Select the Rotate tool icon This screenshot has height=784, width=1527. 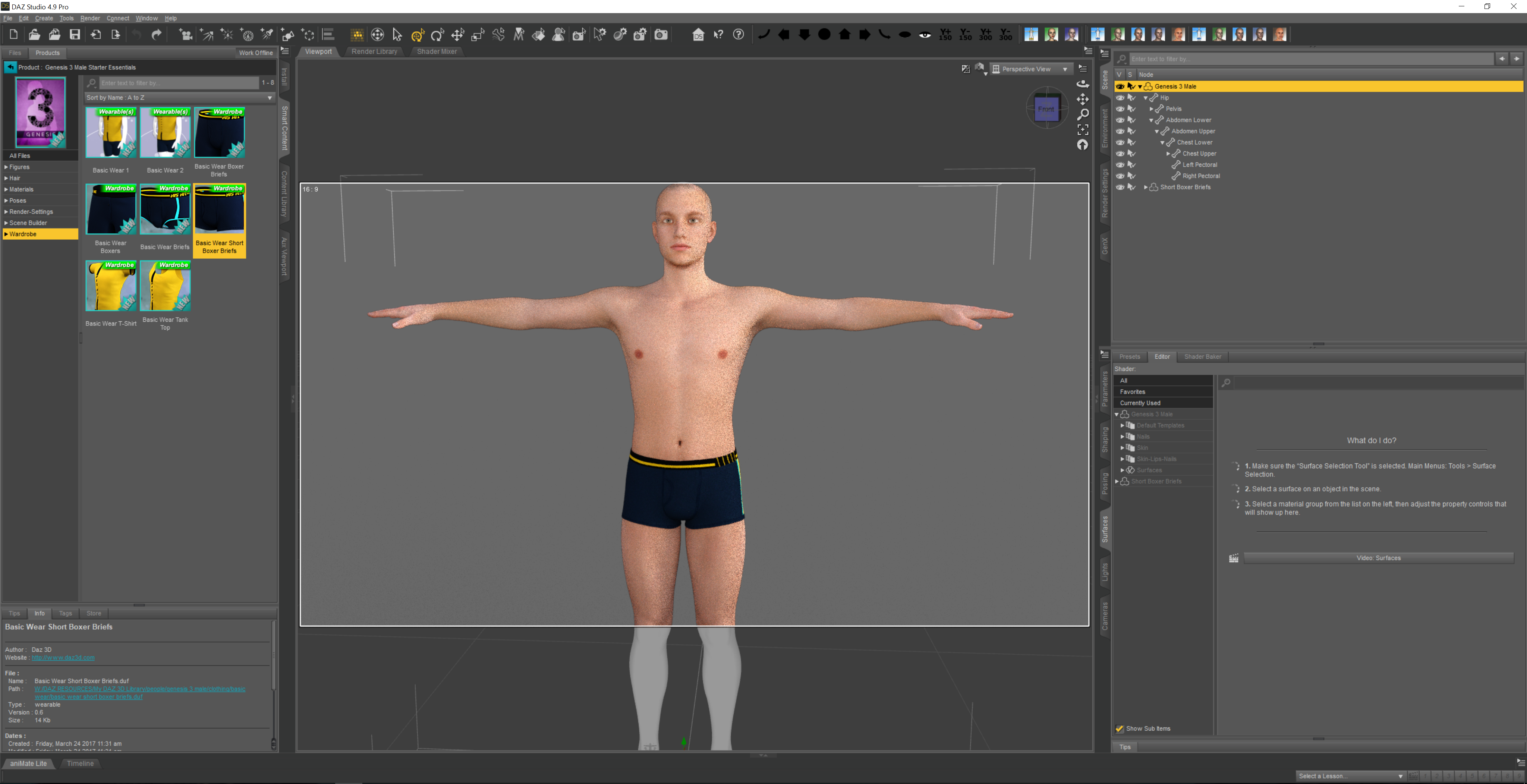437,34
